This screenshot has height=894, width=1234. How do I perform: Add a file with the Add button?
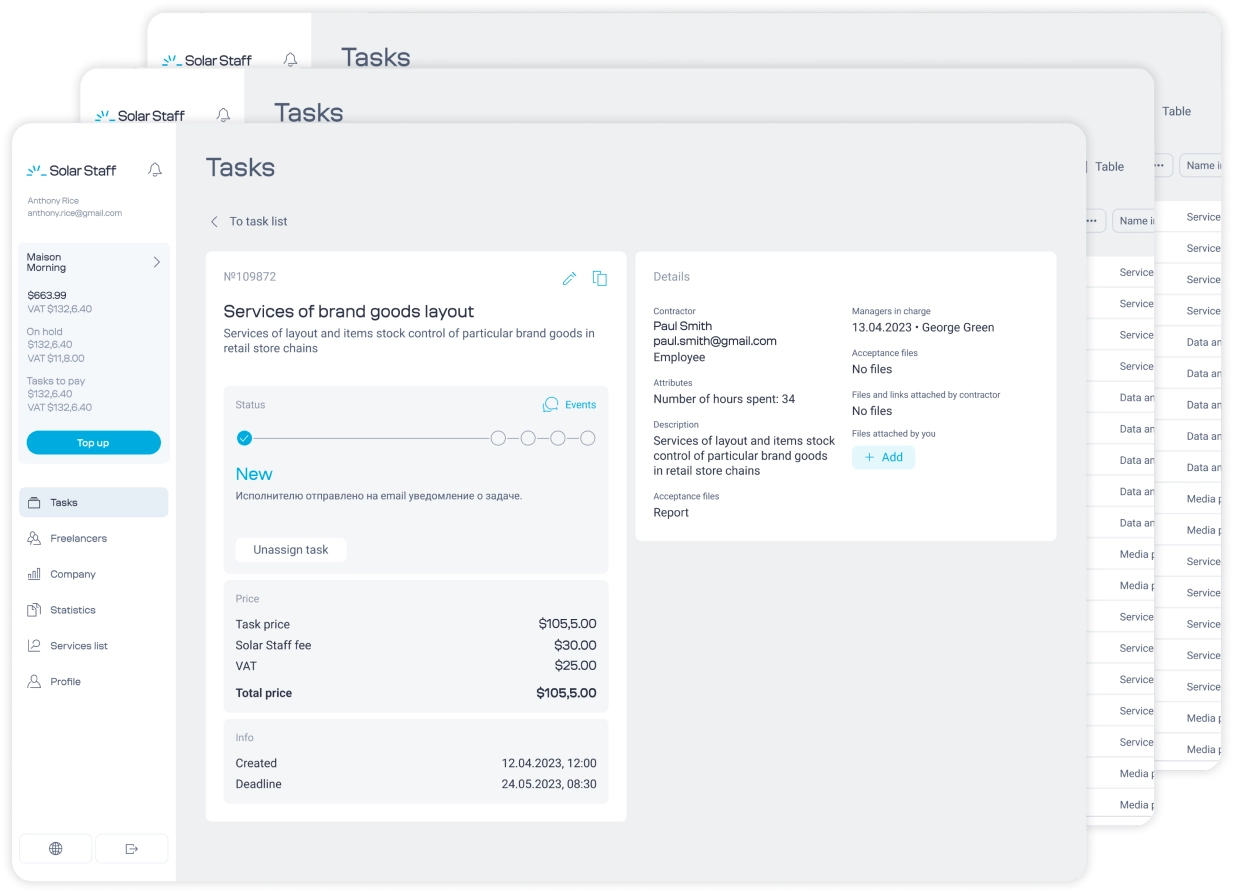[x=883, y=457]
